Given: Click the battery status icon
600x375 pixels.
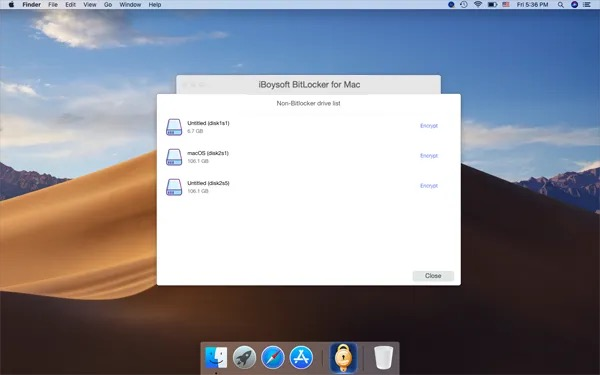Looking at the screenshot, I should pyautogui.click(x=492, y=5).
